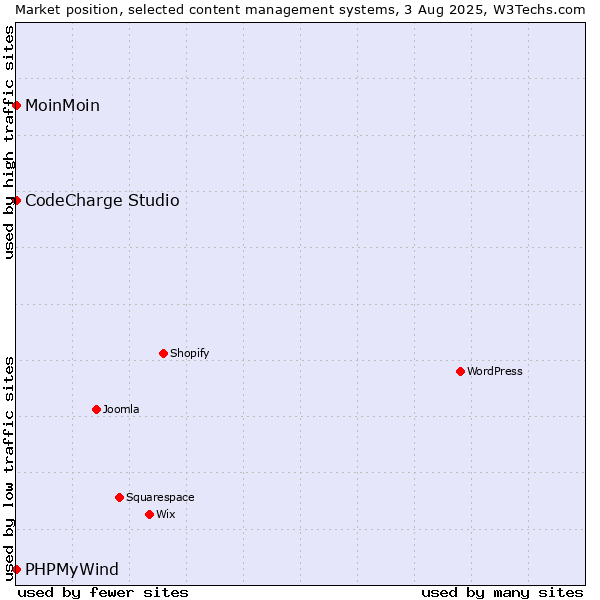Click the 'used by fewer sites' axis label
600x600 pixels.
point(103,593)
